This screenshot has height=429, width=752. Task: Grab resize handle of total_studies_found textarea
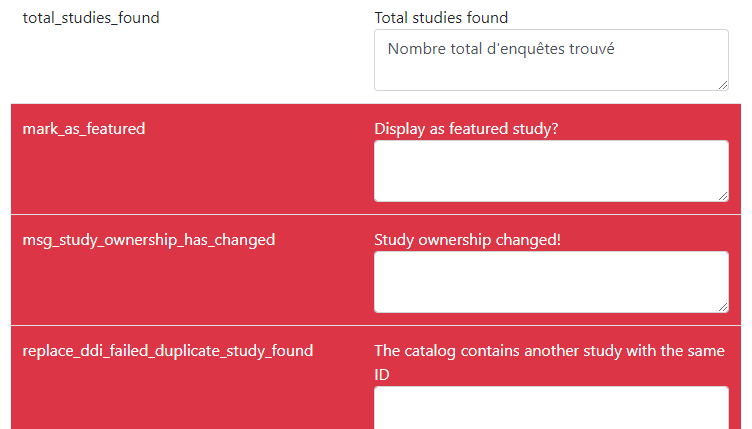point(723,85)
